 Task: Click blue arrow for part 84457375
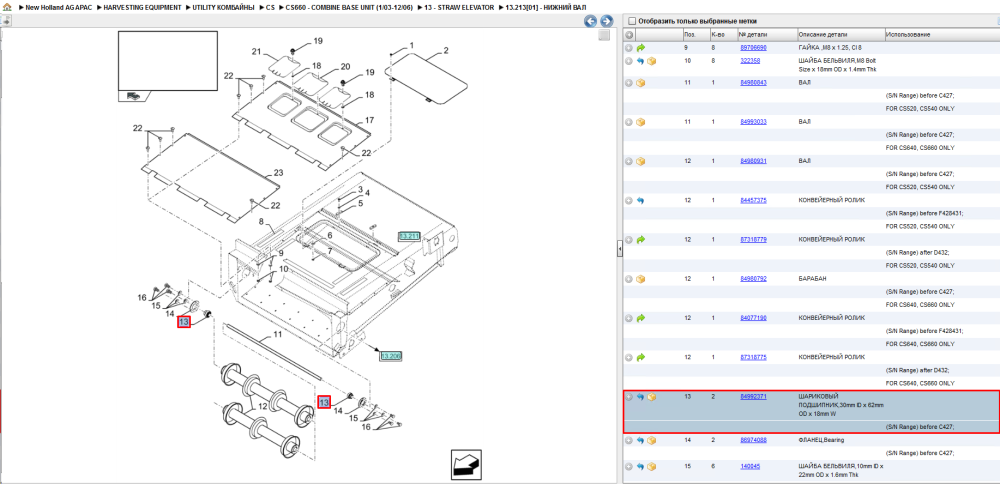(x=641, y=200)
